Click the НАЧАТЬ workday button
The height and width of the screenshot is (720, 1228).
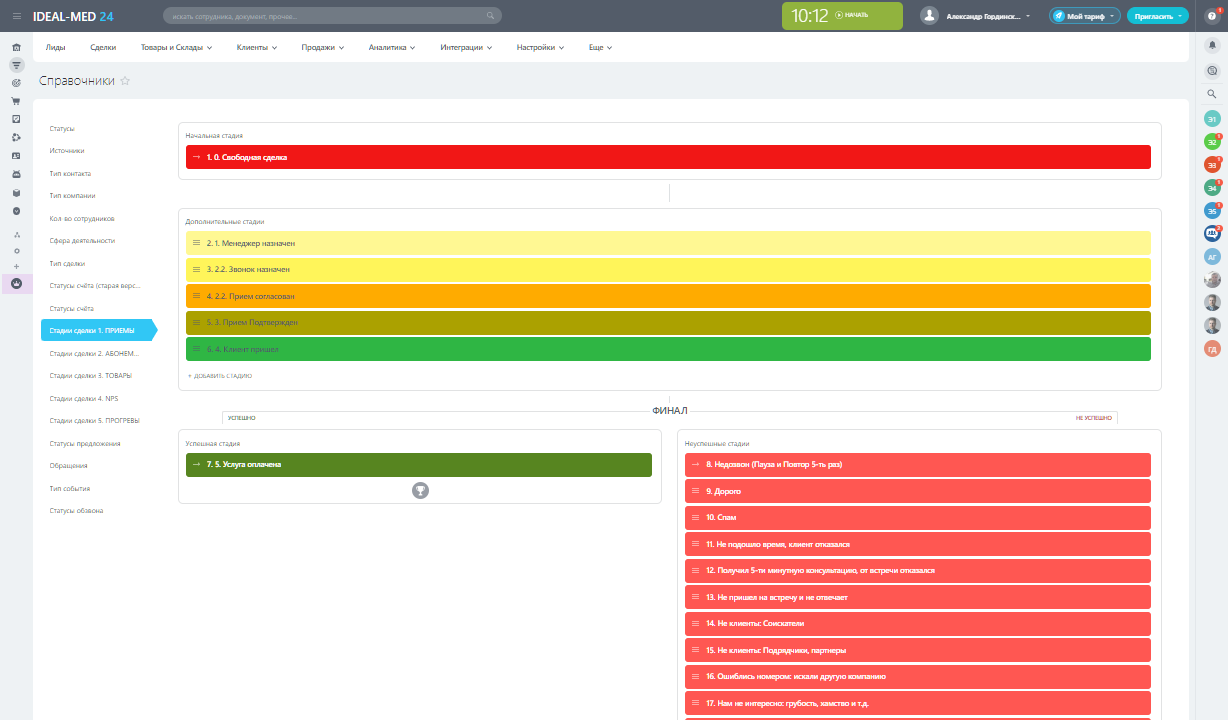(x=852, y=16)
